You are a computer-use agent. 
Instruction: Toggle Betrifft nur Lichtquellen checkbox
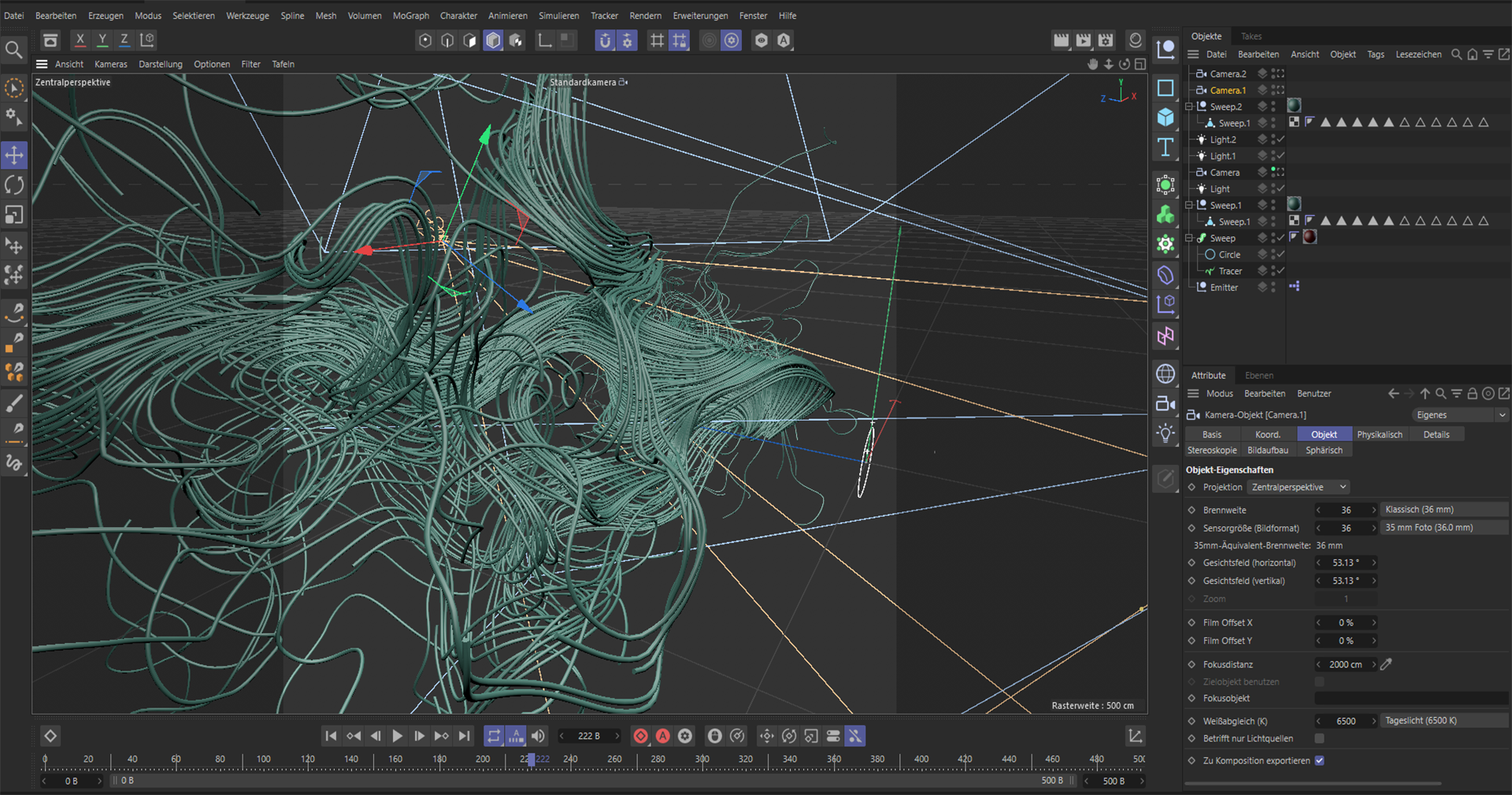(x=1319, y=738)
